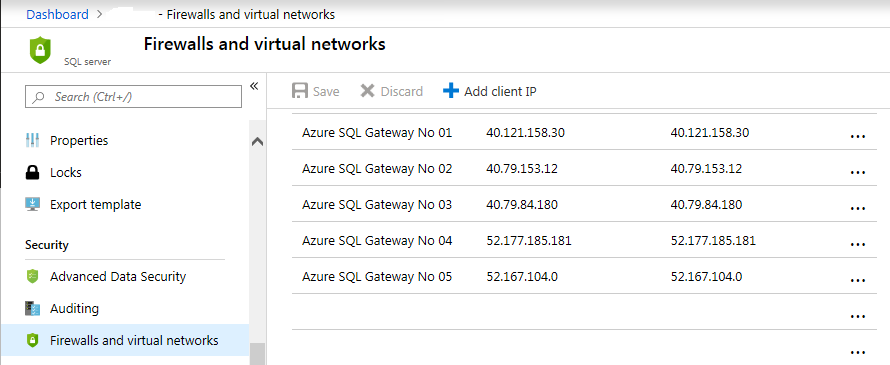Screen dimensions: 890x365
Task: Focus the Search (Ctrl+/) field
Action: coord(133,97)
